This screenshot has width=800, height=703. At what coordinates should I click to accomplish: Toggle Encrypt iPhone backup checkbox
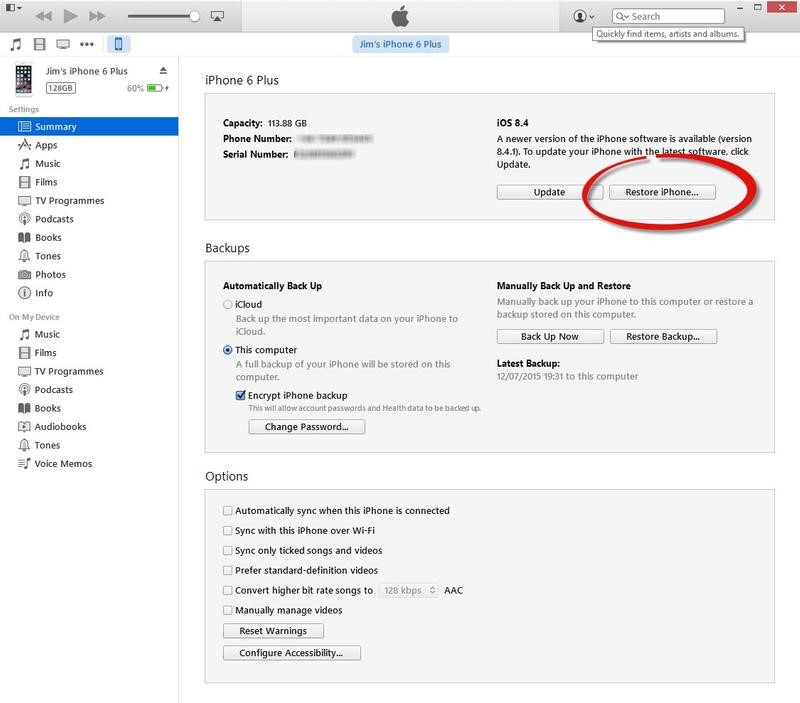(241, 395)
